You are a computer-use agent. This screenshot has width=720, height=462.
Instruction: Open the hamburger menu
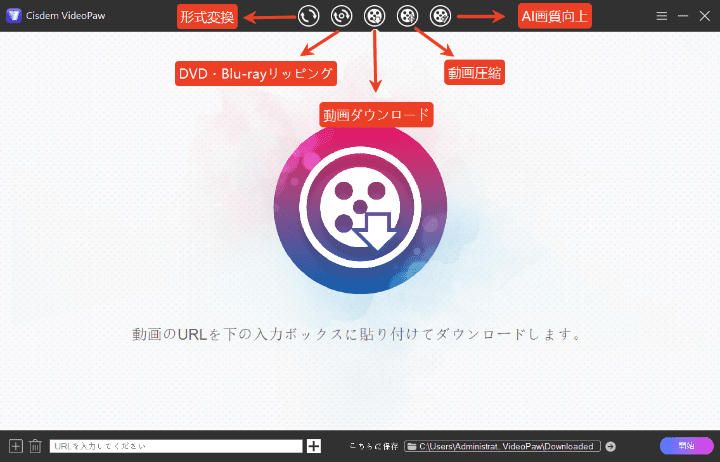661,16
